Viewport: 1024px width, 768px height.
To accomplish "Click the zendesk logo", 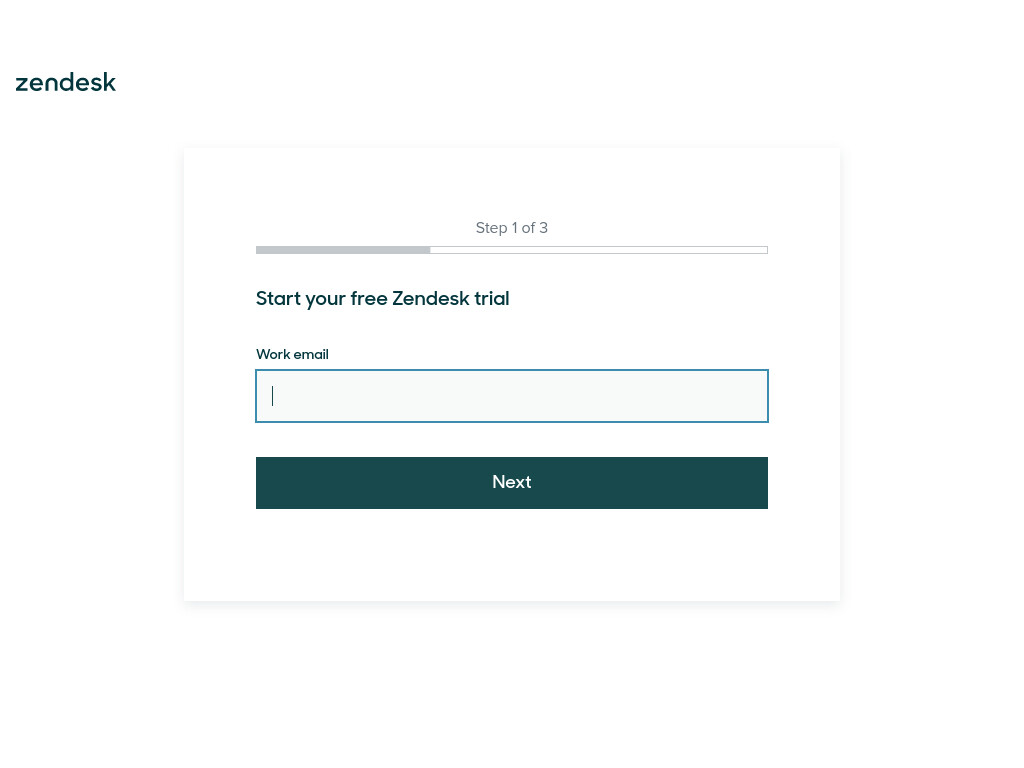I will (x=65, y=82).
